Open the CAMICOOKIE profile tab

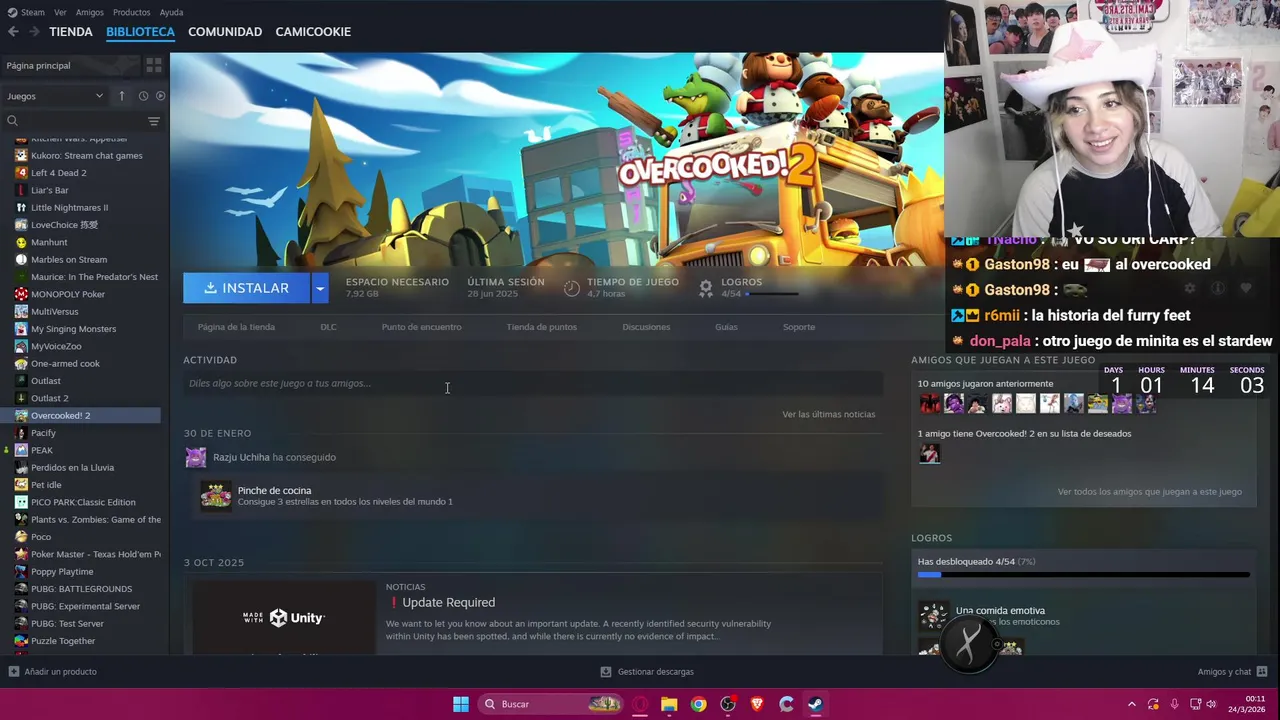(313, 32)
